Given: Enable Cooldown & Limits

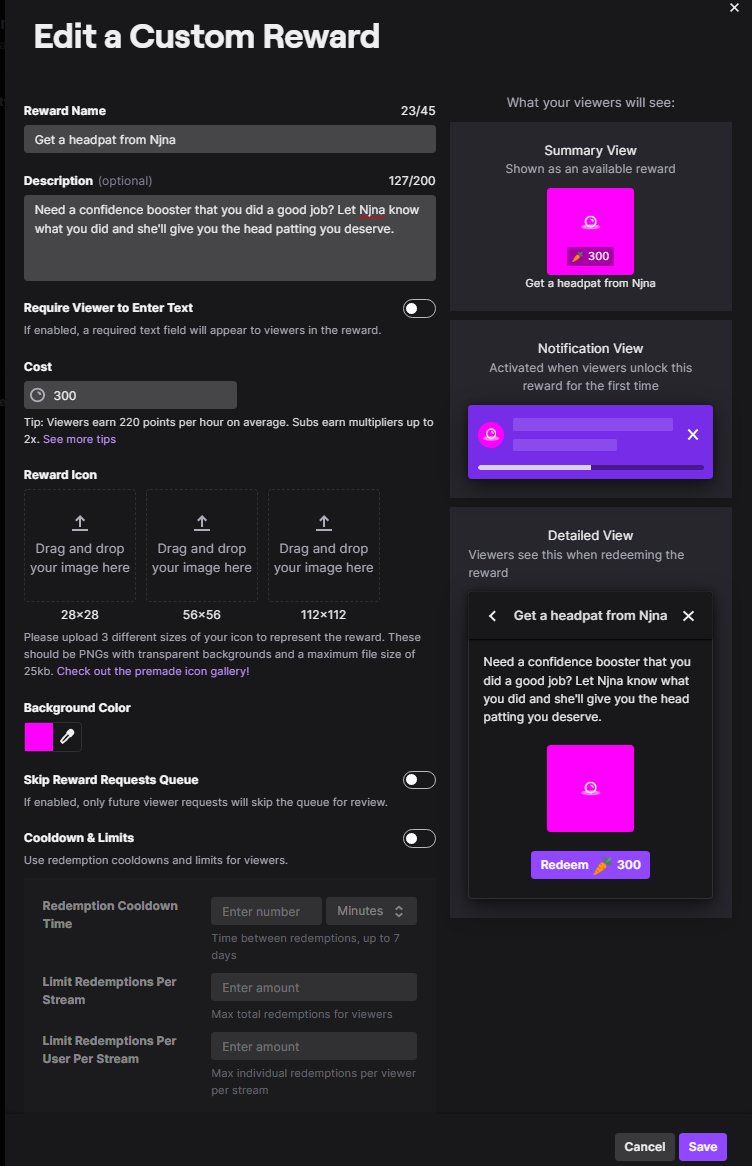Looking at the screenshot, I should coord(419,838).
